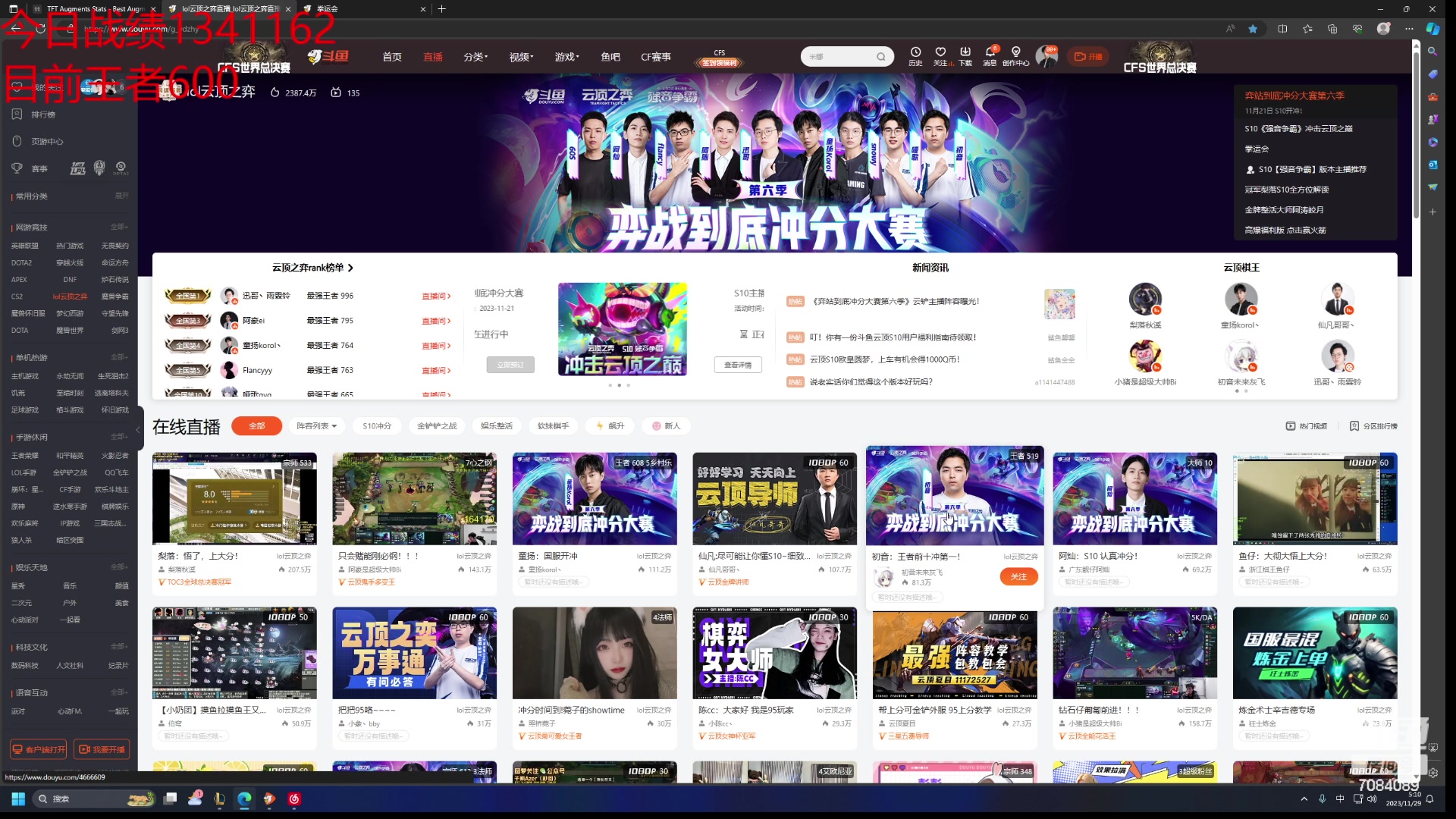Click the 开播 start streaming button

(x=1088, y=57)
